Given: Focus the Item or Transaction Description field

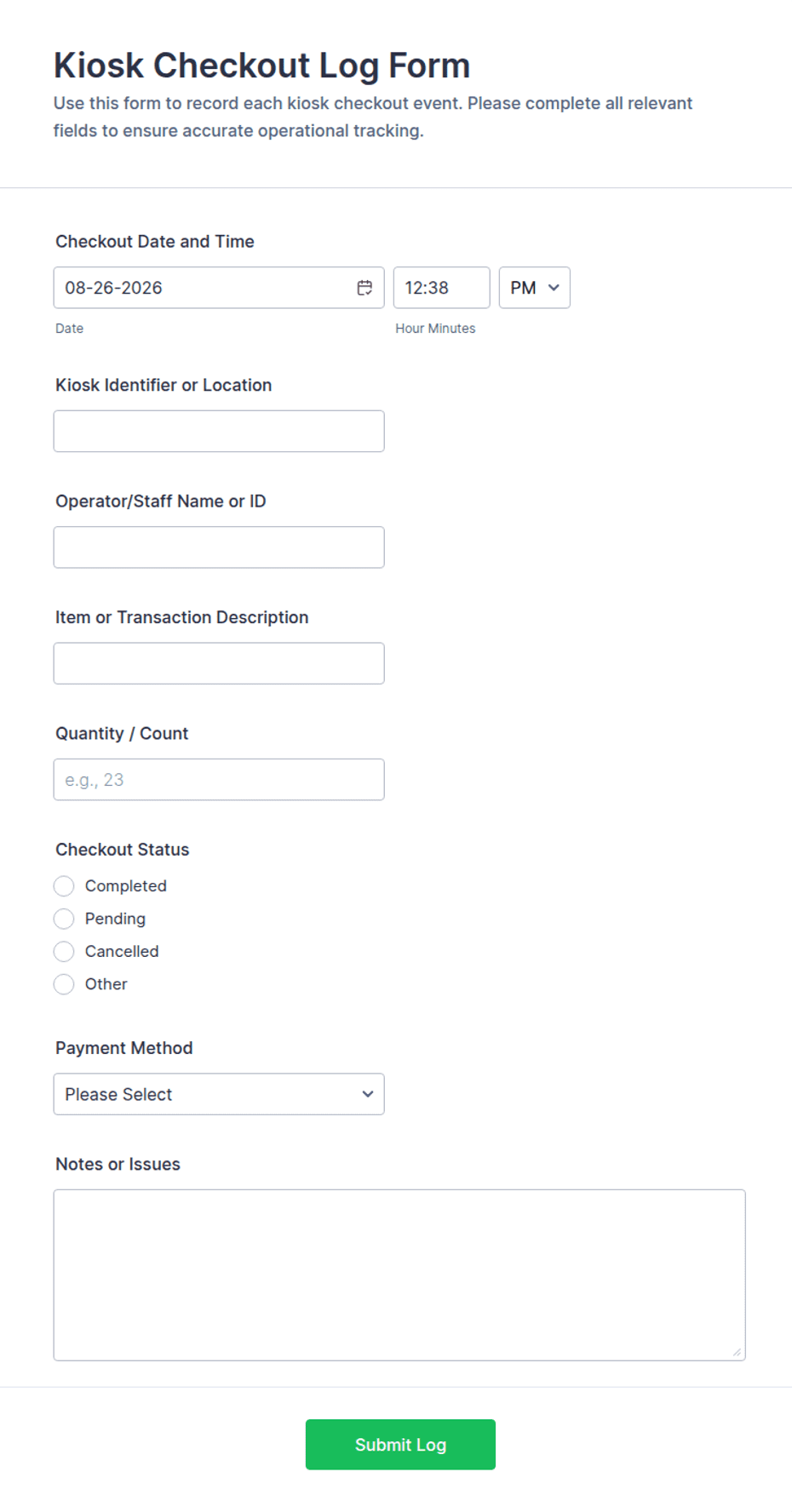Looking at the screenshot, I should [219, 663].
